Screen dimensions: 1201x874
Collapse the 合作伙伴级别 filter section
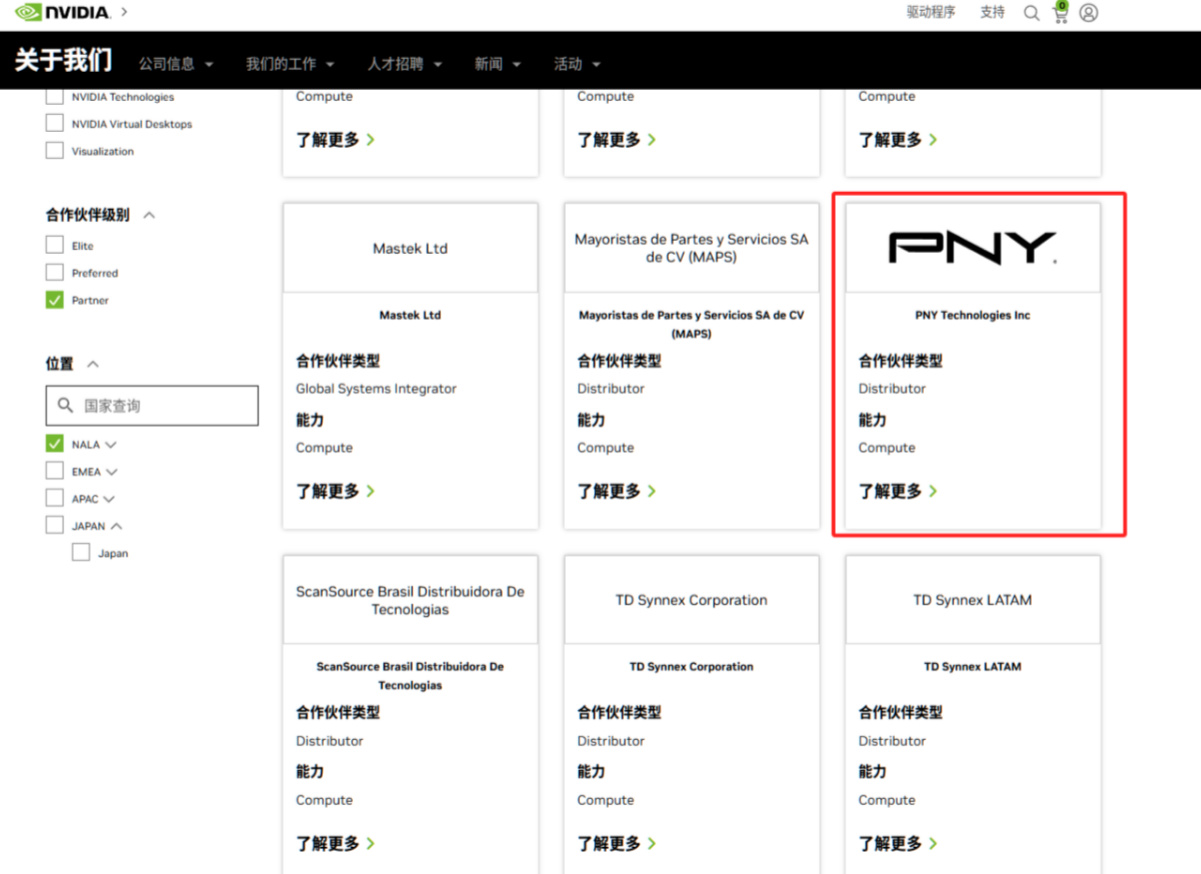149,215
